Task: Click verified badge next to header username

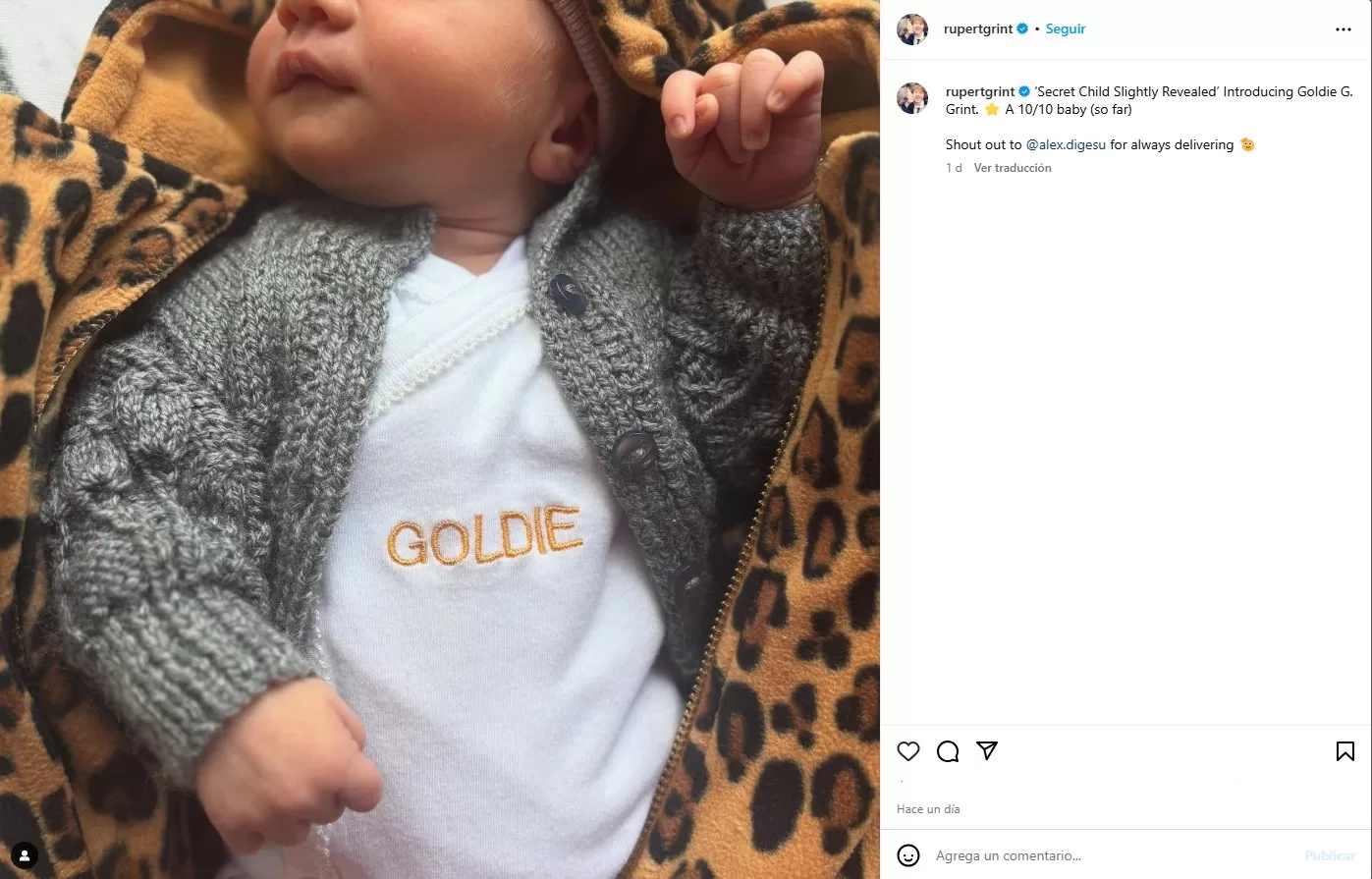Action: point(1022,29)
